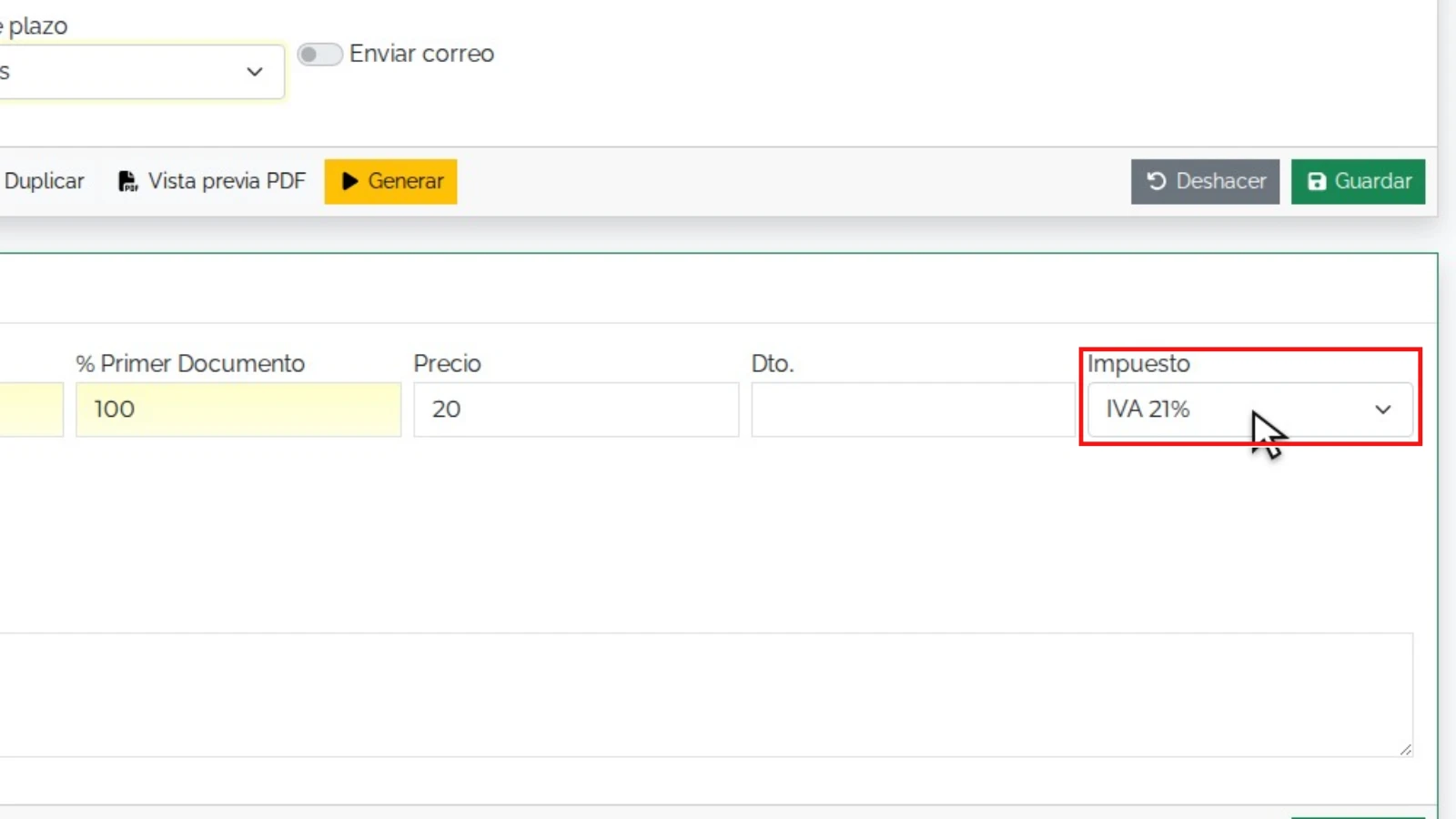Screen dimensions: 1456x819
Task: Click the PDF file icon
Action: [x=127, y=181]
